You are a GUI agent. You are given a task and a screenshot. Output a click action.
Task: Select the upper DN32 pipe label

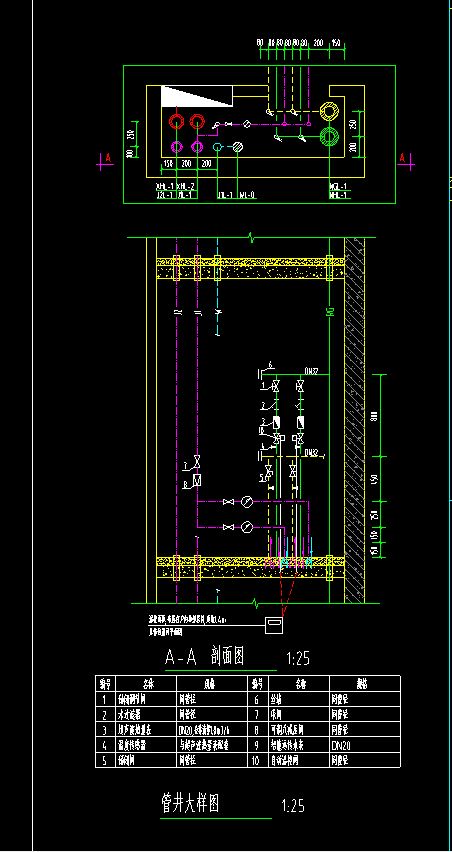coord(311,372)
